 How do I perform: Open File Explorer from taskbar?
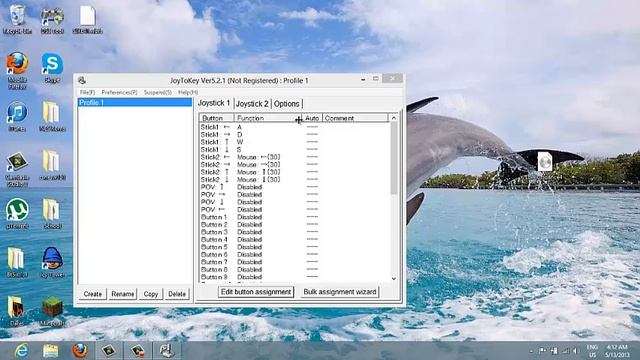[51, 351]
